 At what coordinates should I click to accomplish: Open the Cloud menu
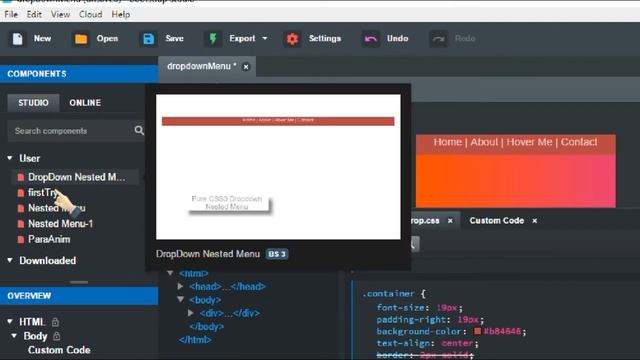pyautogui.click(x=91, y=15)
